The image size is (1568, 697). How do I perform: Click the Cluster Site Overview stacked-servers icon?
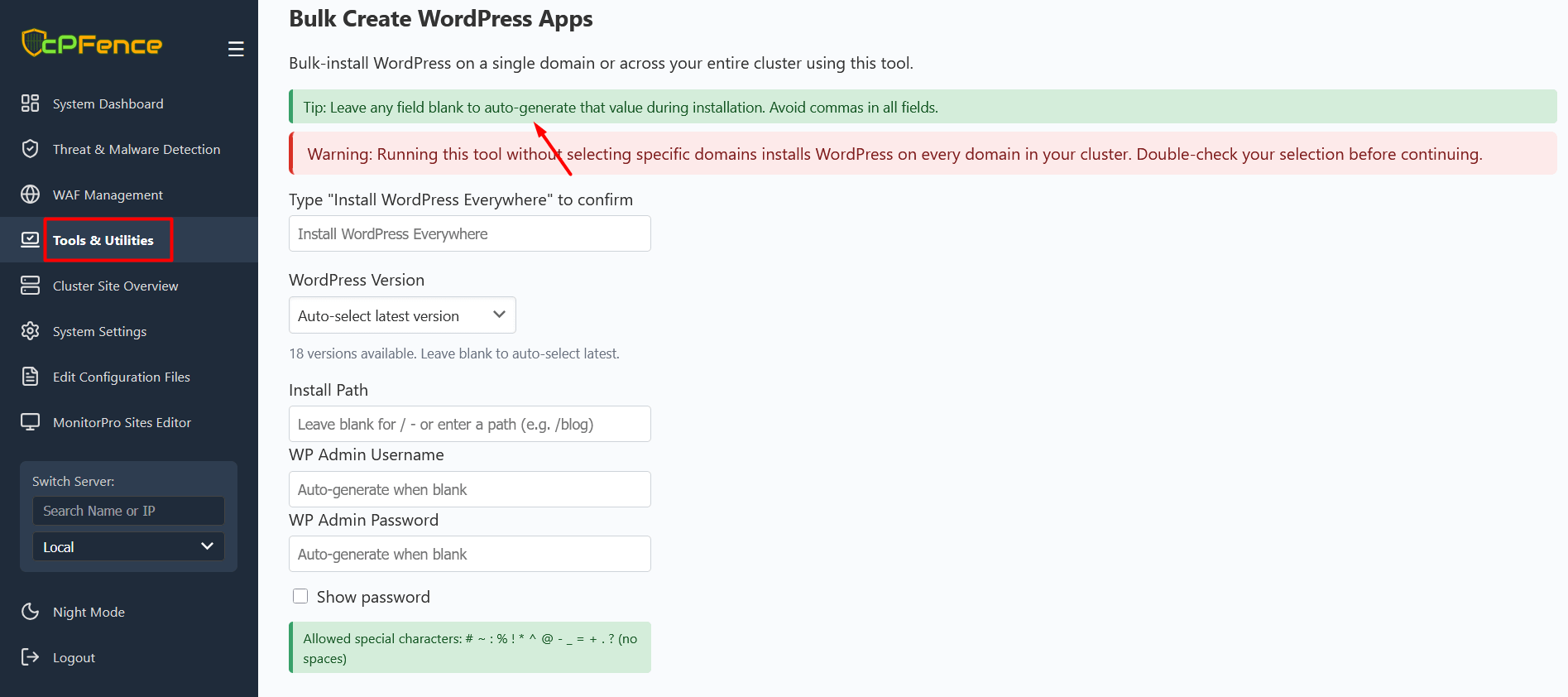pos(31,285)
